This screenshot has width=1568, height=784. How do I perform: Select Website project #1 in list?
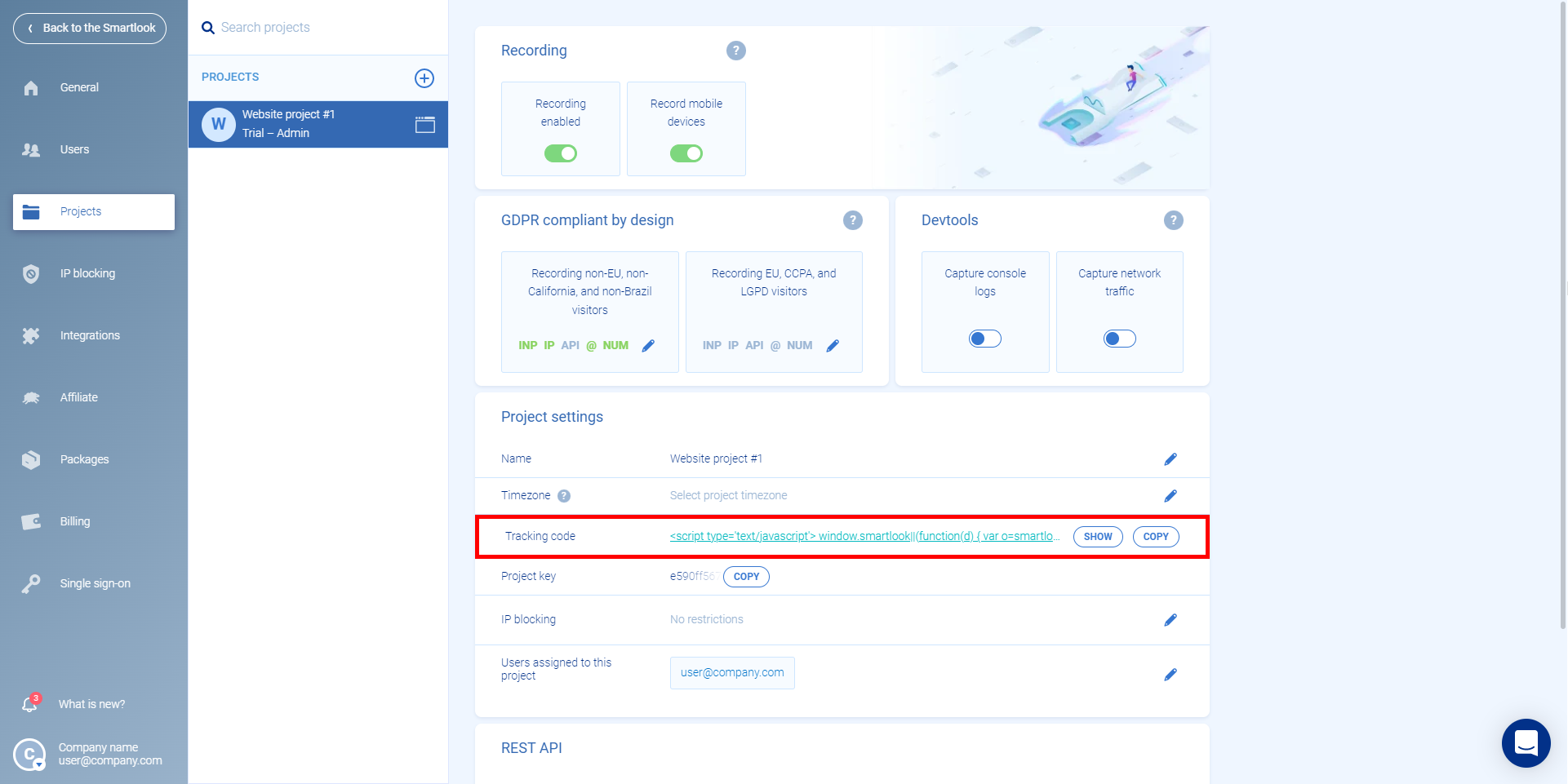[318, 124]
